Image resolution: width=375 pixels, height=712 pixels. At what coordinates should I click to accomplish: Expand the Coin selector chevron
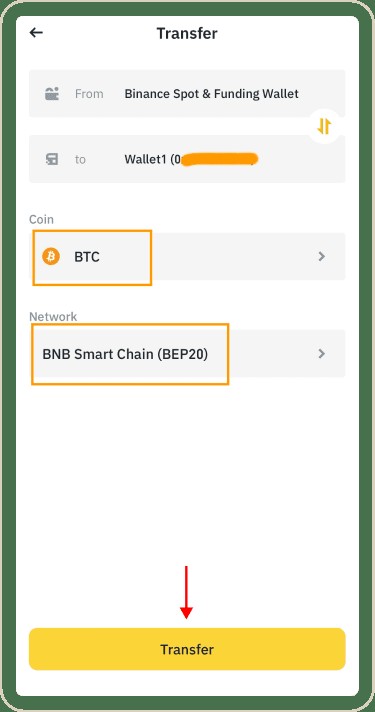pos(322,257)
